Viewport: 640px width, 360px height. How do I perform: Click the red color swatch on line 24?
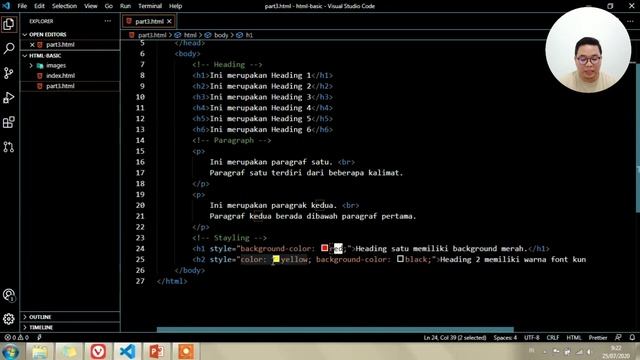324,248
